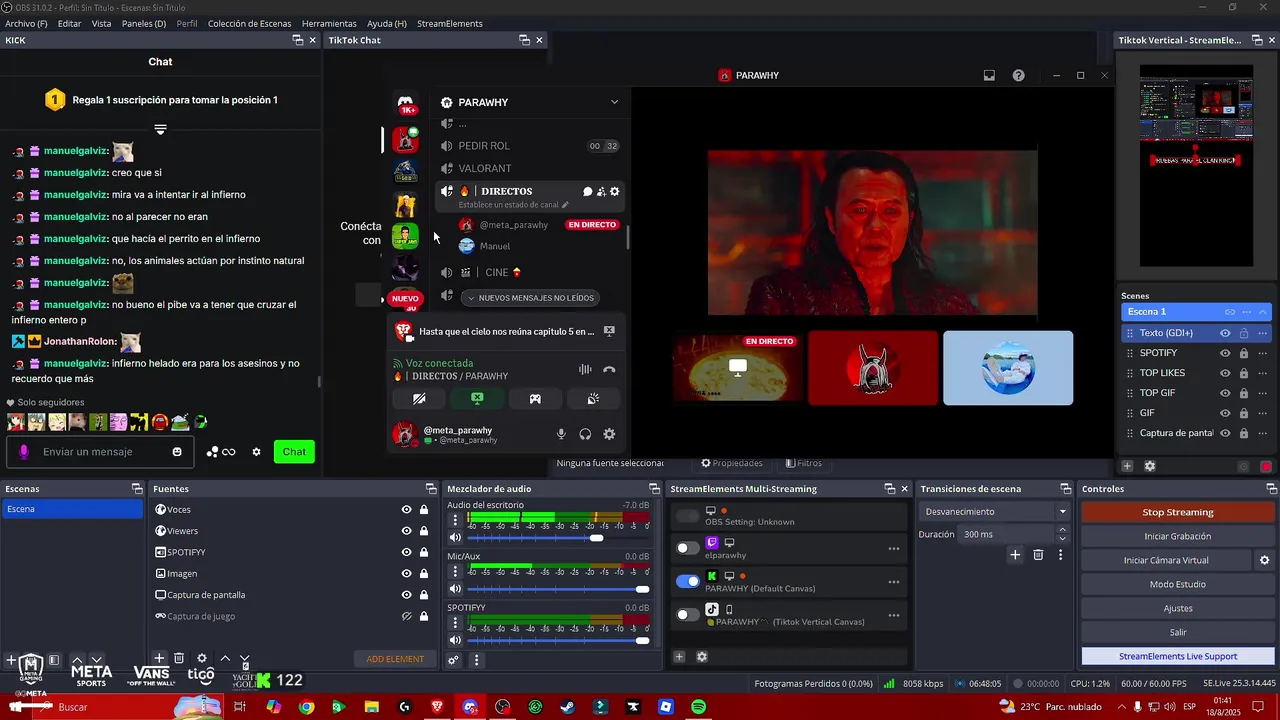This screenshot has width=1280, height=720.
Task: Open Herramientas menu
Action: point(329,23)
